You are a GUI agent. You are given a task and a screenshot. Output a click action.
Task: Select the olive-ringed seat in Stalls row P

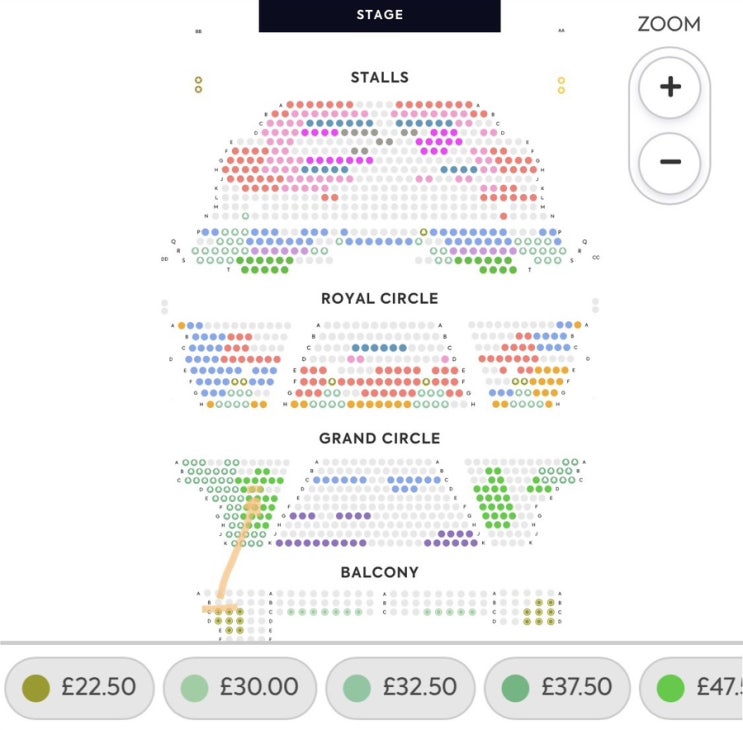pyautogui.click(x=424, y=232)
